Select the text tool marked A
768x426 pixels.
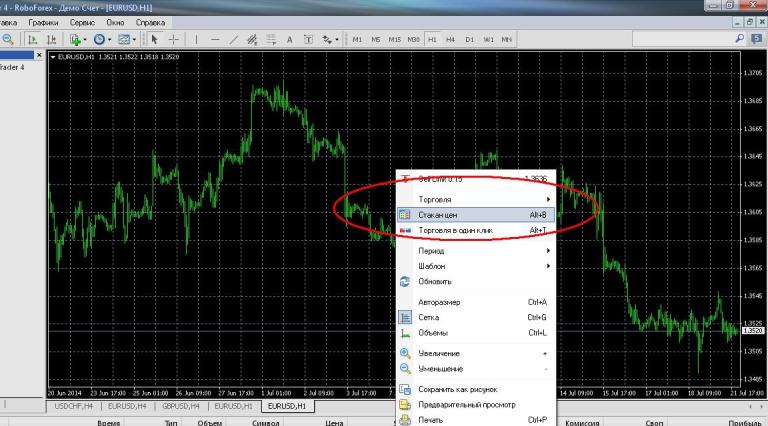(289, 39)
